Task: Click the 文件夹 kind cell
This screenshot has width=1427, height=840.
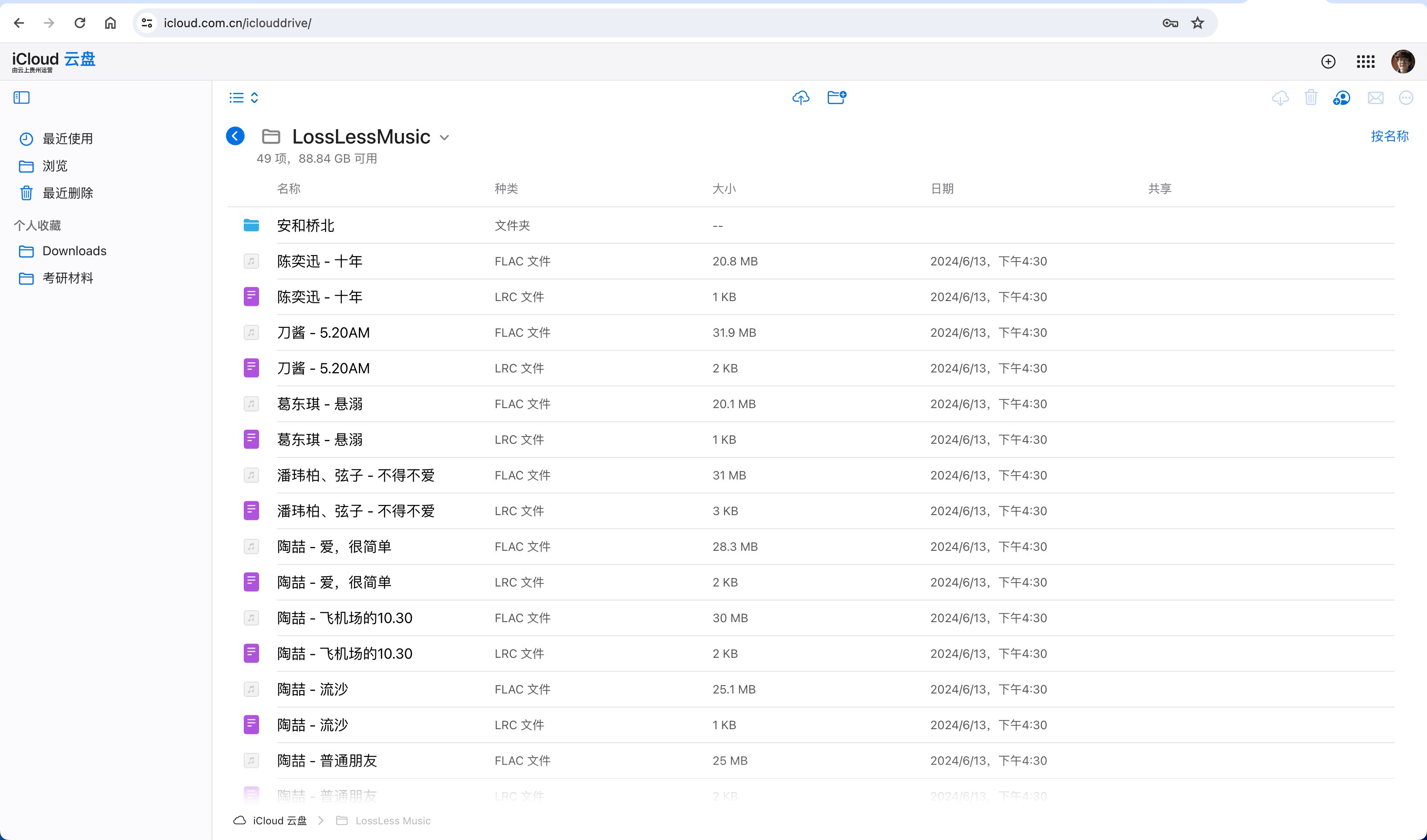Action: 513,225
